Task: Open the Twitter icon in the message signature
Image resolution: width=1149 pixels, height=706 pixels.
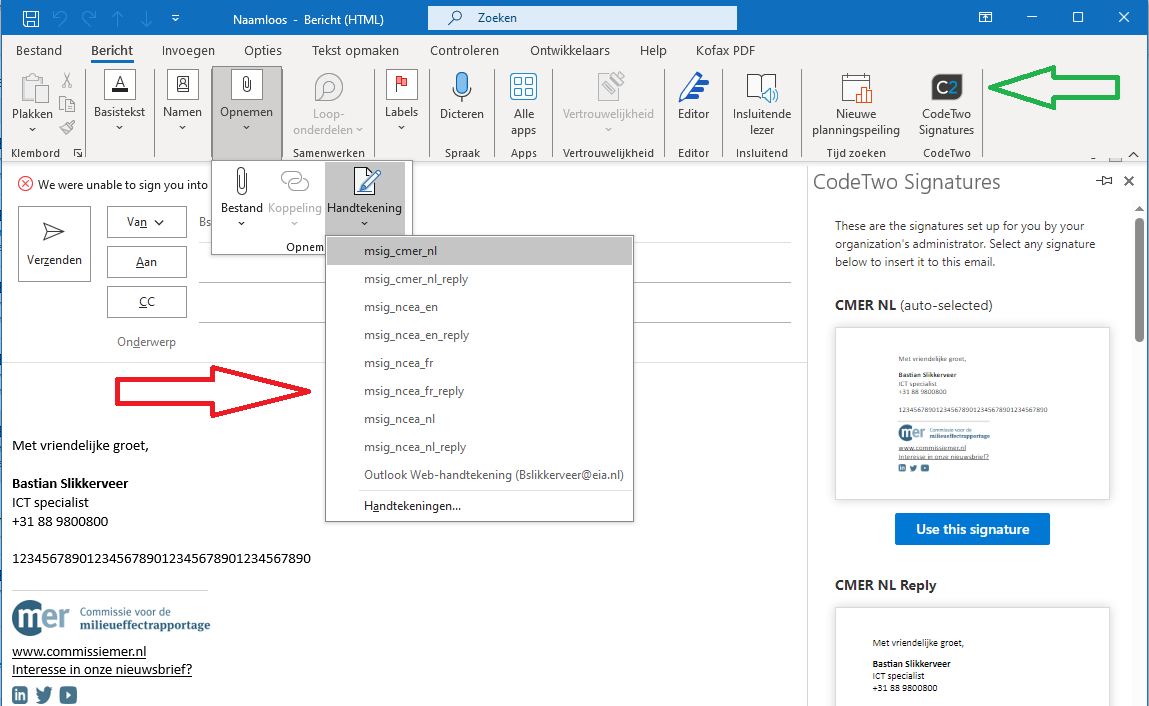Action: (x=44, y=695)
